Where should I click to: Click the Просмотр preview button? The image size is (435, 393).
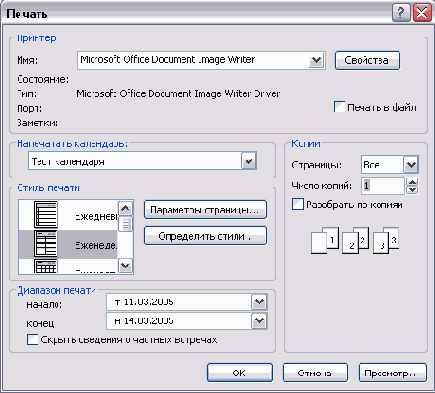coord(393,373)
